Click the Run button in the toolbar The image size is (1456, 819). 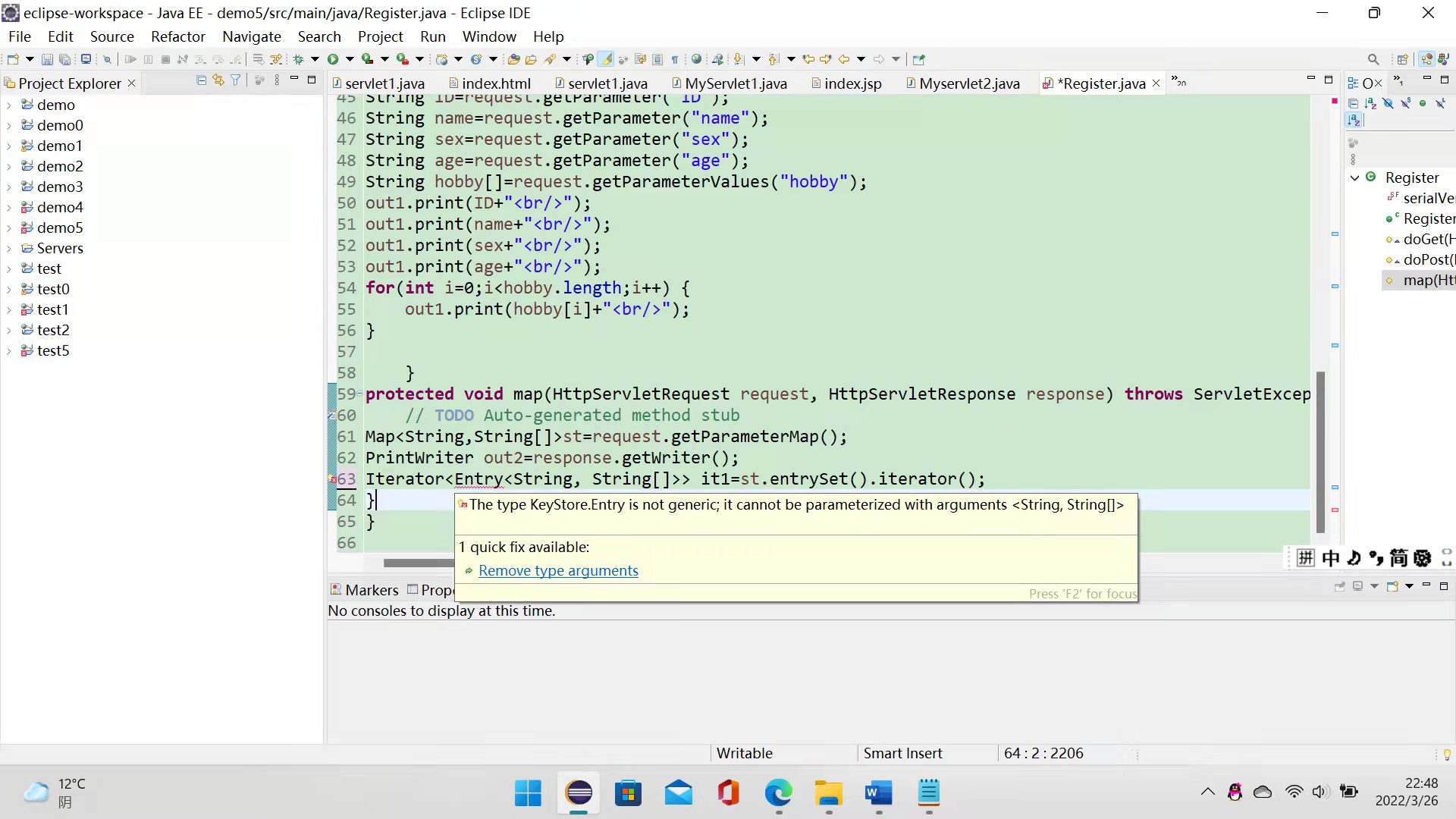[334, 58]
